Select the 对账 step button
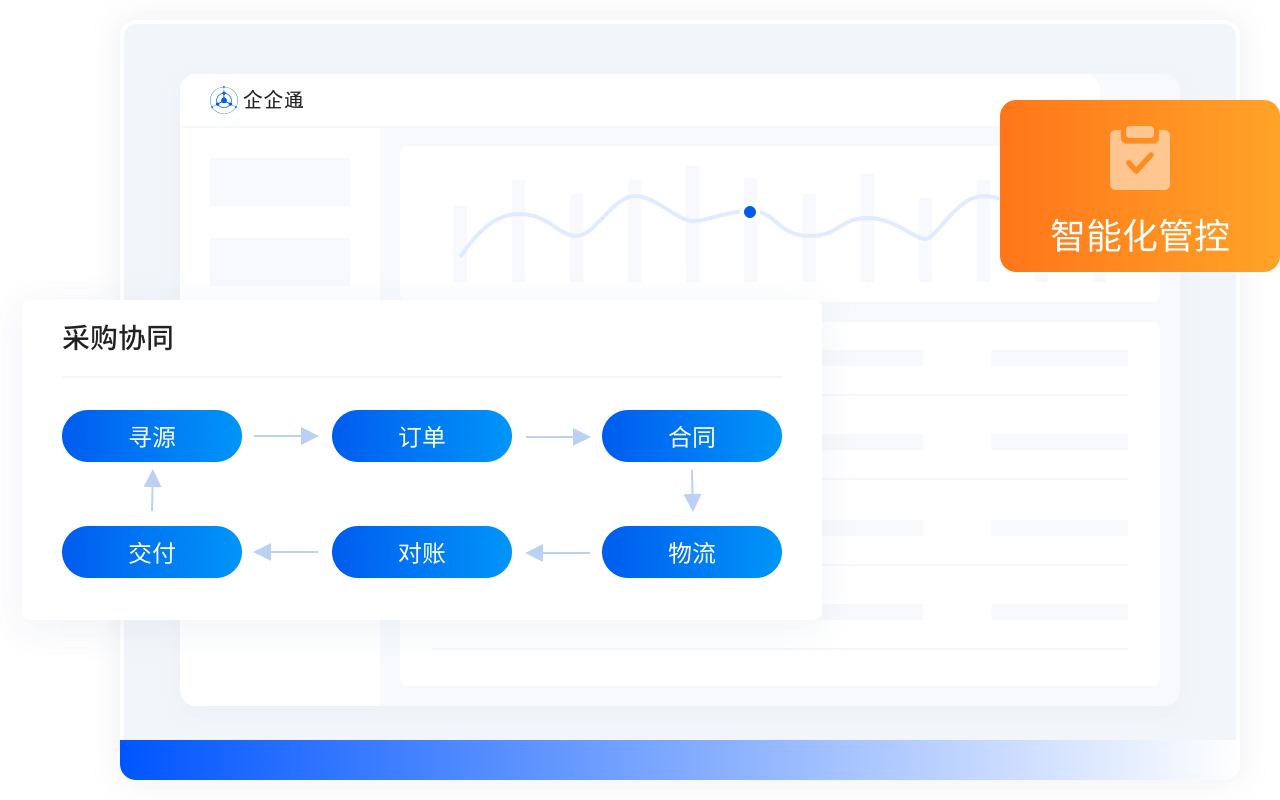Viewport: 1280px width, 800px height. (422, 552)
